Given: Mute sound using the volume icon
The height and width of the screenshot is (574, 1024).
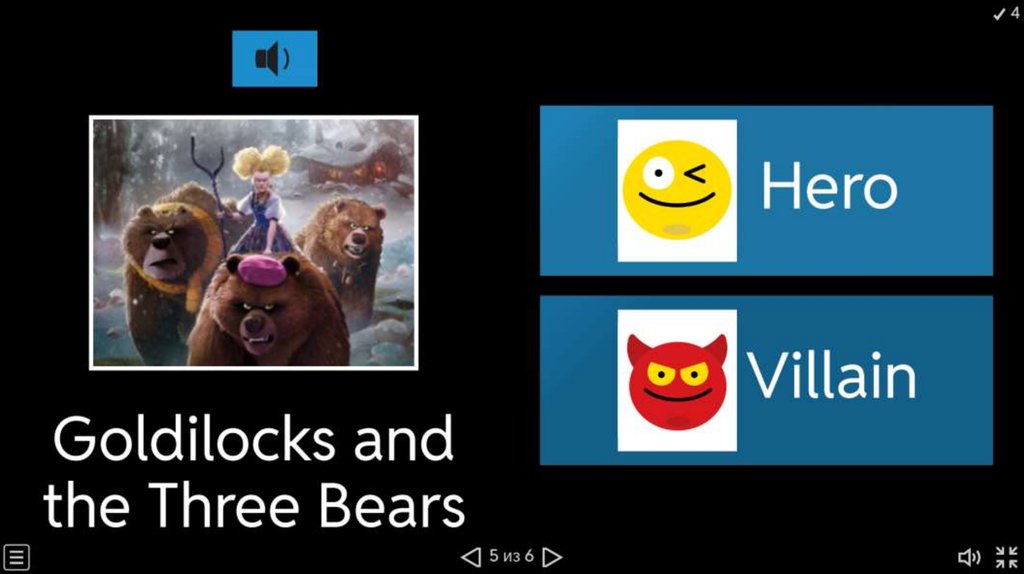Looking at the screenshot, I should pos(969,557).
